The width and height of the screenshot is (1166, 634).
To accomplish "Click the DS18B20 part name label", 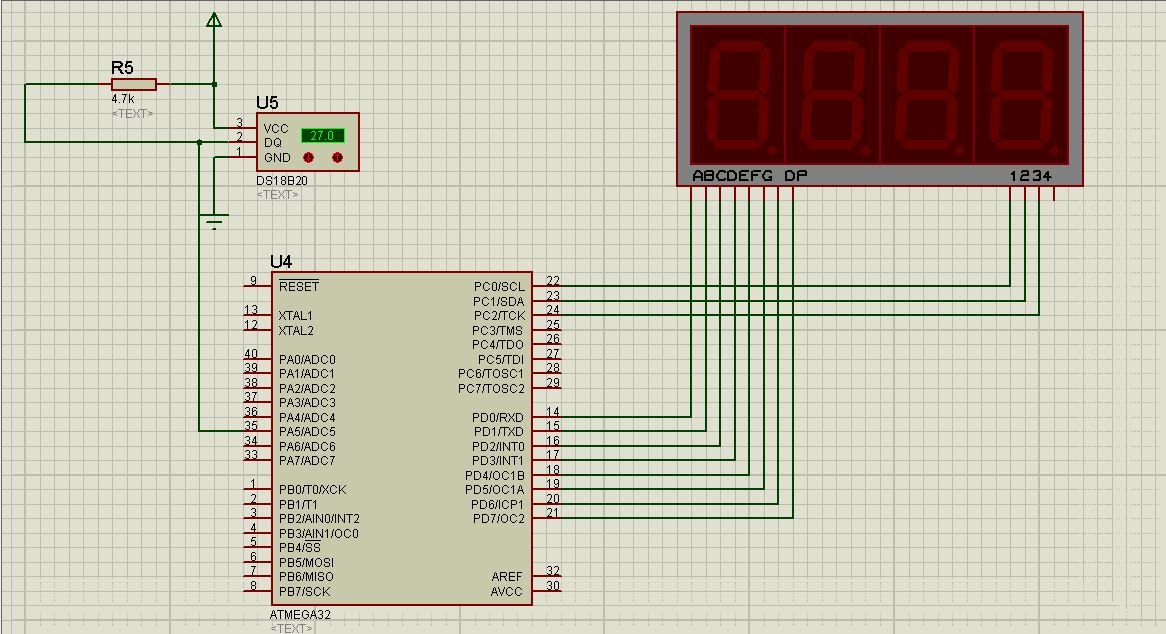I will pos(282,181).
